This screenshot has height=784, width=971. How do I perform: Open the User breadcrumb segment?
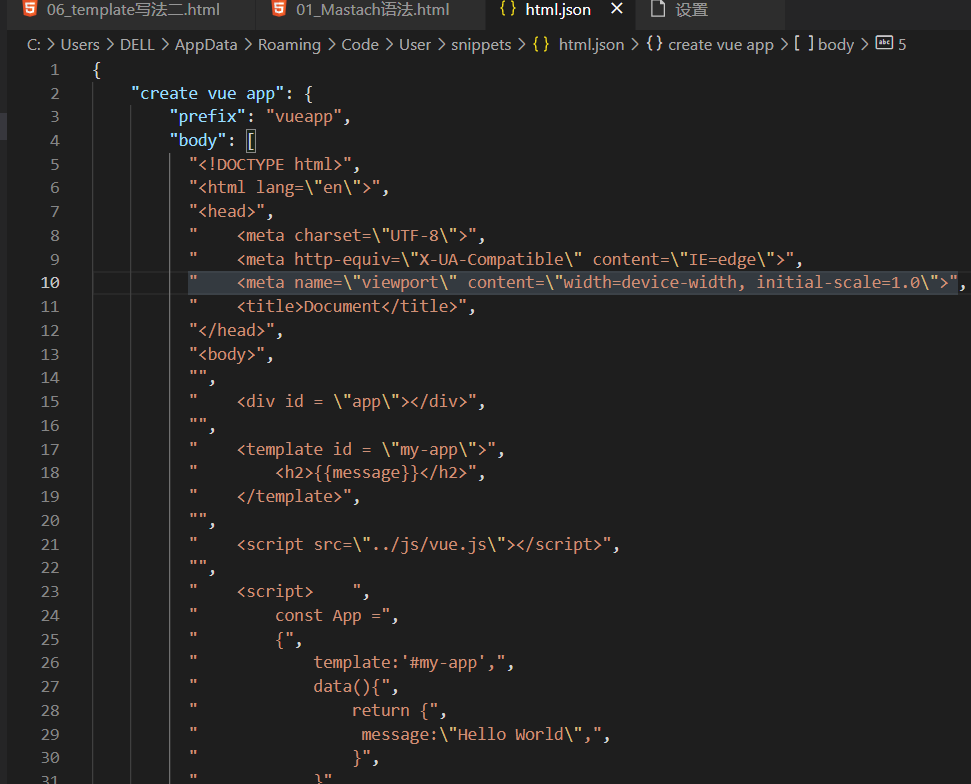[415, 45]
